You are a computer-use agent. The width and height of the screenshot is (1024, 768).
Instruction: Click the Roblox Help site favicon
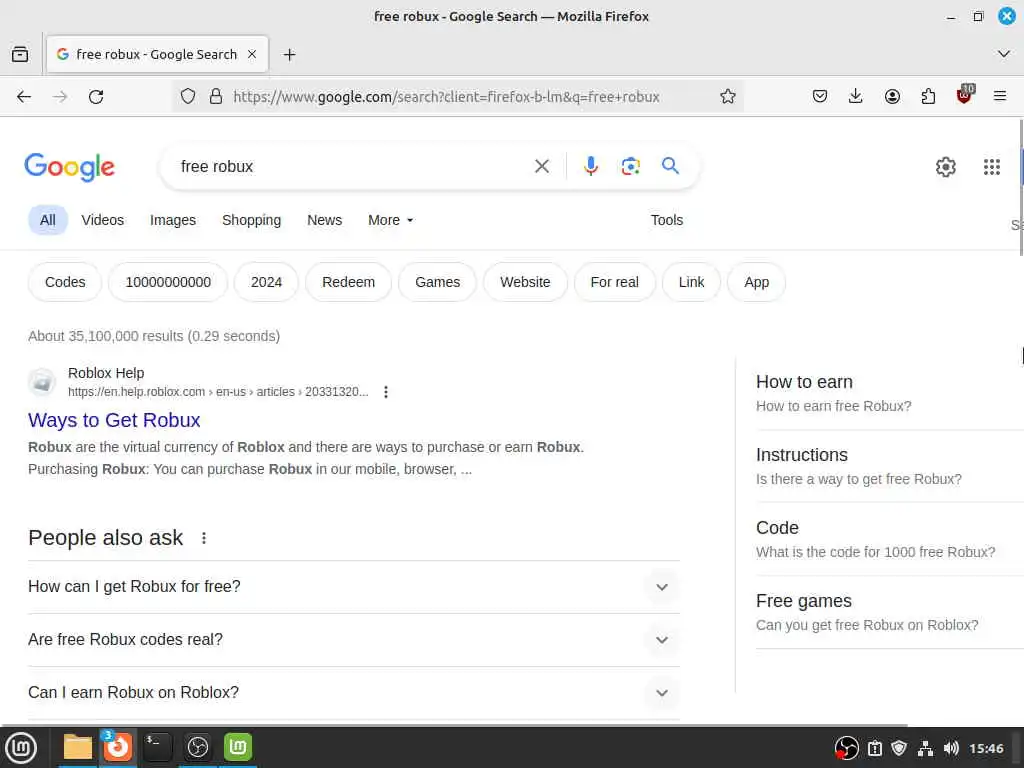(42, 382)
